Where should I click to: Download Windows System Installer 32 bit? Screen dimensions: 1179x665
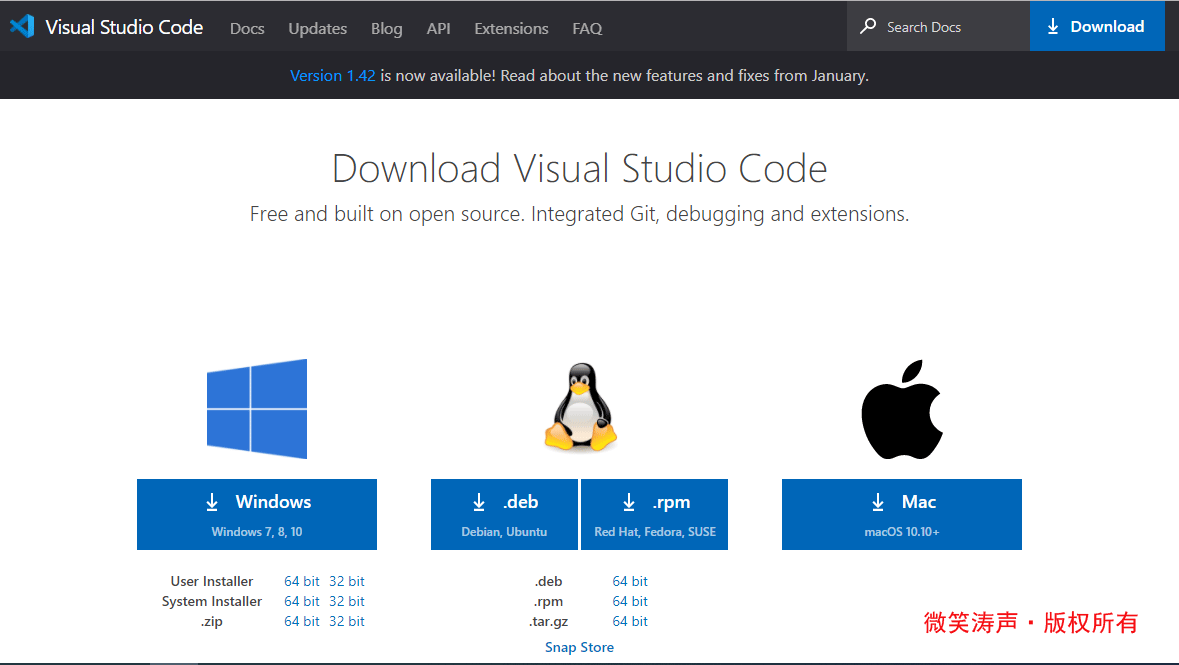point(347,602)
